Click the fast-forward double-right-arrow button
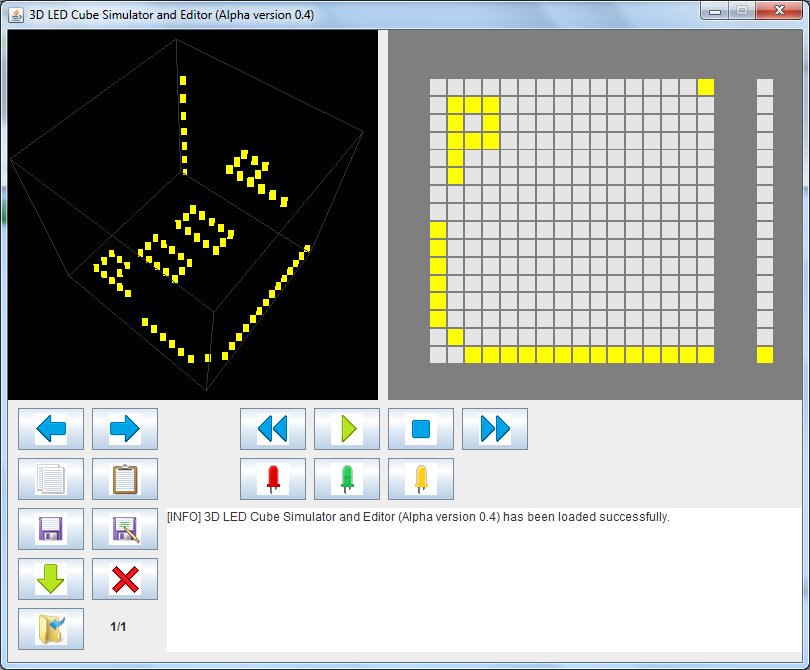Viewport: 810px width, 670px height. pos(494,429)
